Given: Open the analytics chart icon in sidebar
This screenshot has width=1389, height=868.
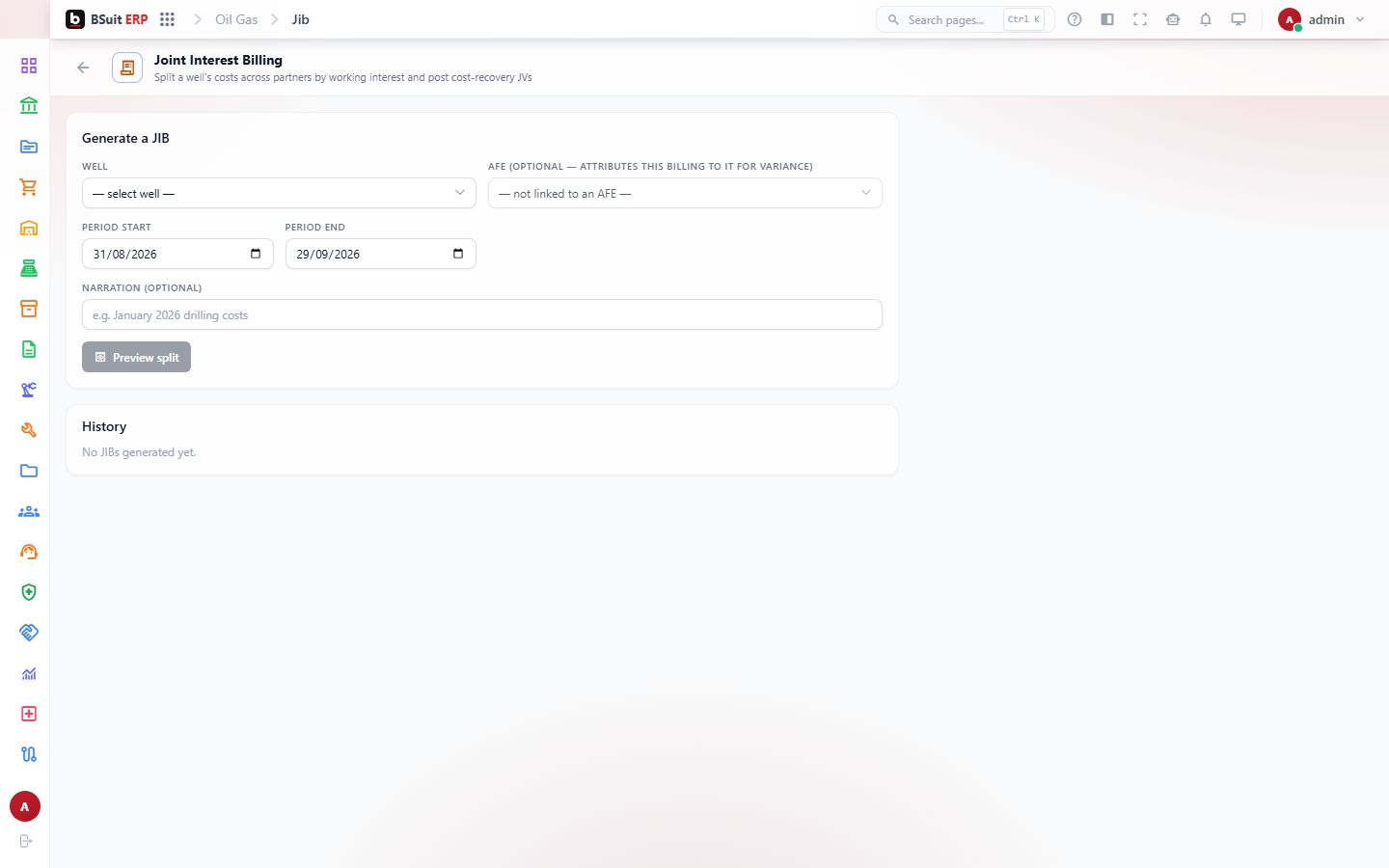Looking at the screenshot, I should [29, 673].
